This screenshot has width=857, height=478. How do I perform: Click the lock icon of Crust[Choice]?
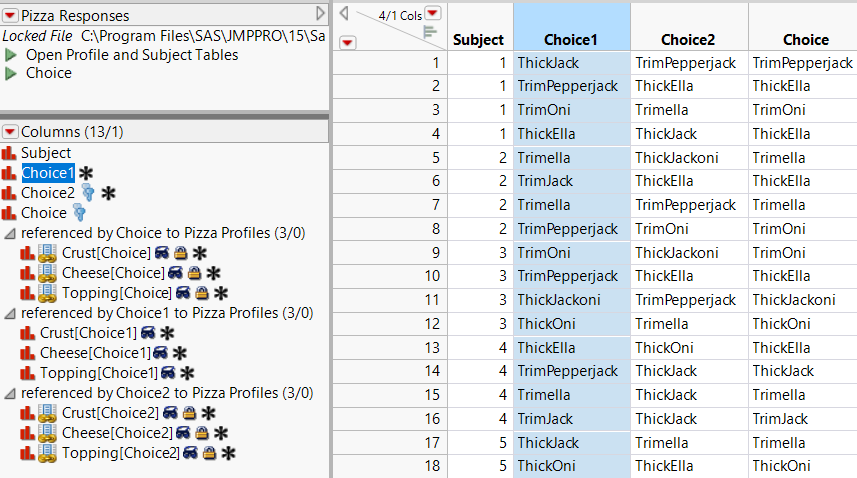[x=181, y=253]
